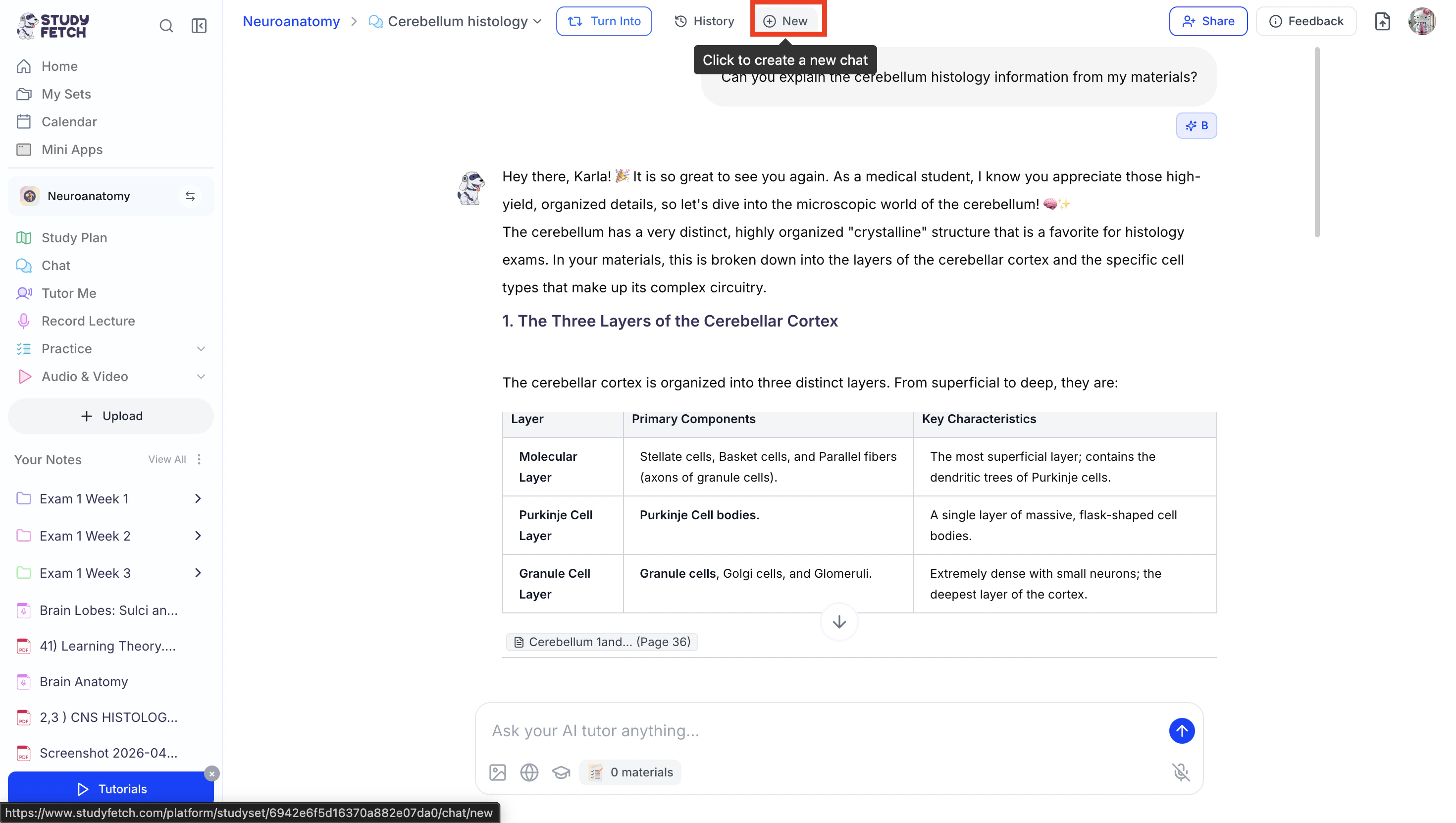Screen dimensions: 1456x823
Task: Toggle the web search globe icon
Action: click(x=529, y=772)
